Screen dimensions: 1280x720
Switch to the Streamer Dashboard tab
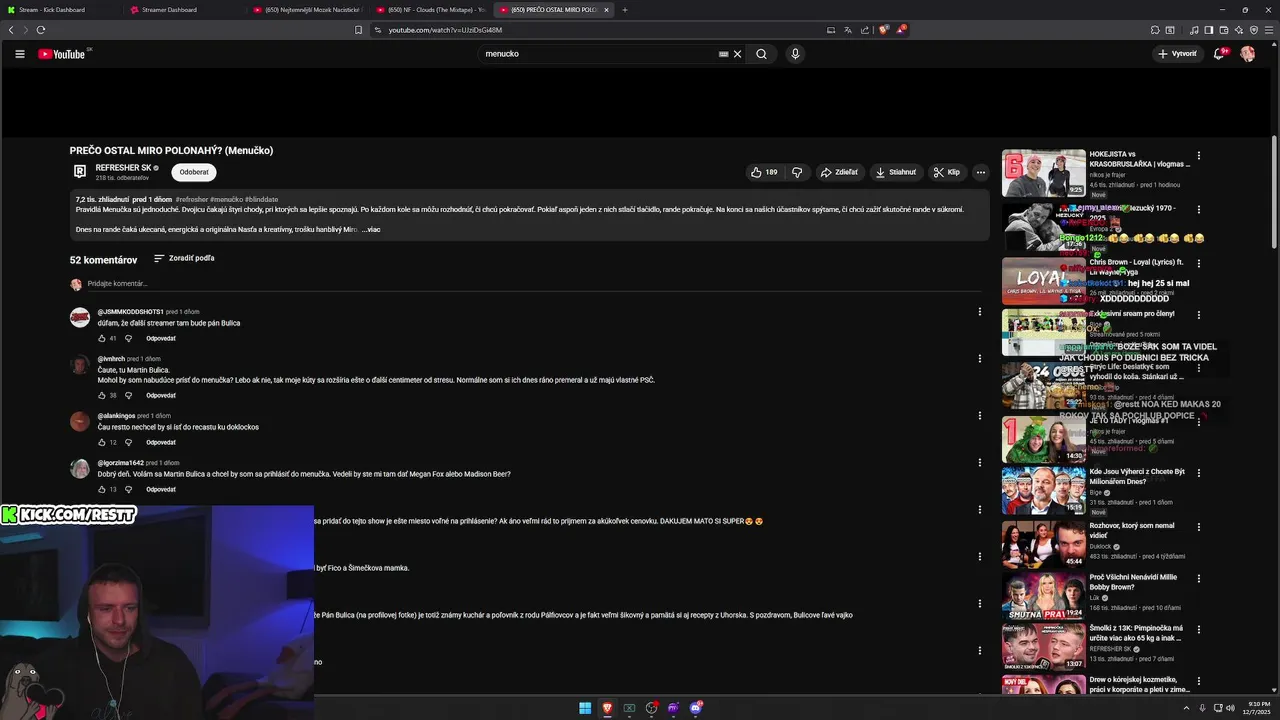(x=186, y=10)
